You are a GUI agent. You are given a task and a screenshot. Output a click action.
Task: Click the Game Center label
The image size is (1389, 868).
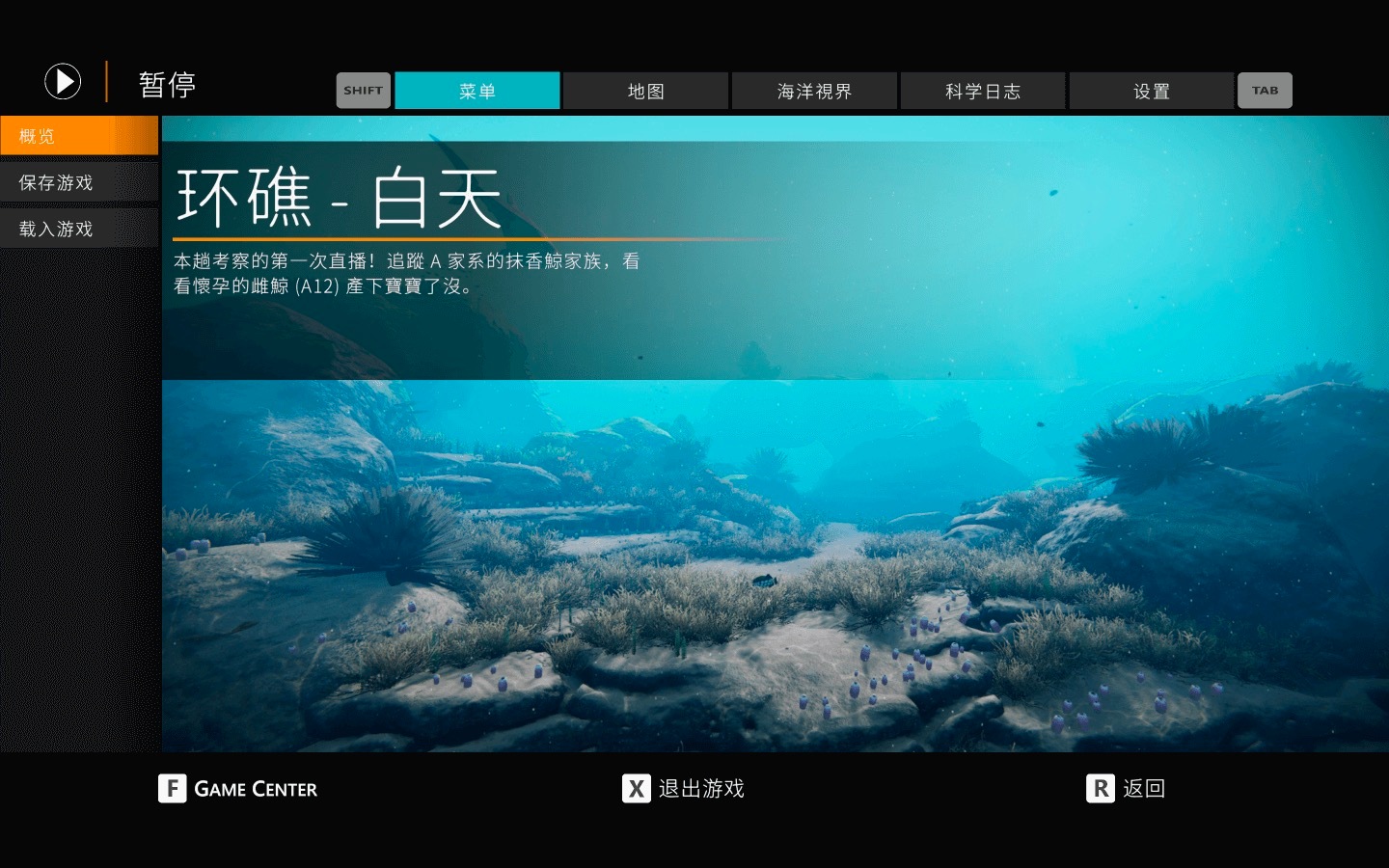pos(256,789)
